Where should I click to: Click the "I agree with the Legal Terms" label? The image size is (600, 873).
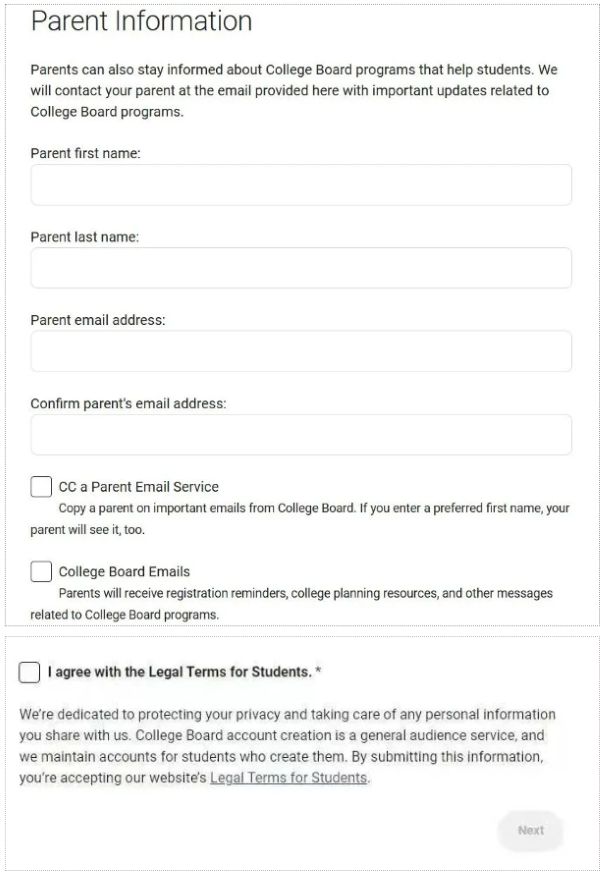[180, 672]
